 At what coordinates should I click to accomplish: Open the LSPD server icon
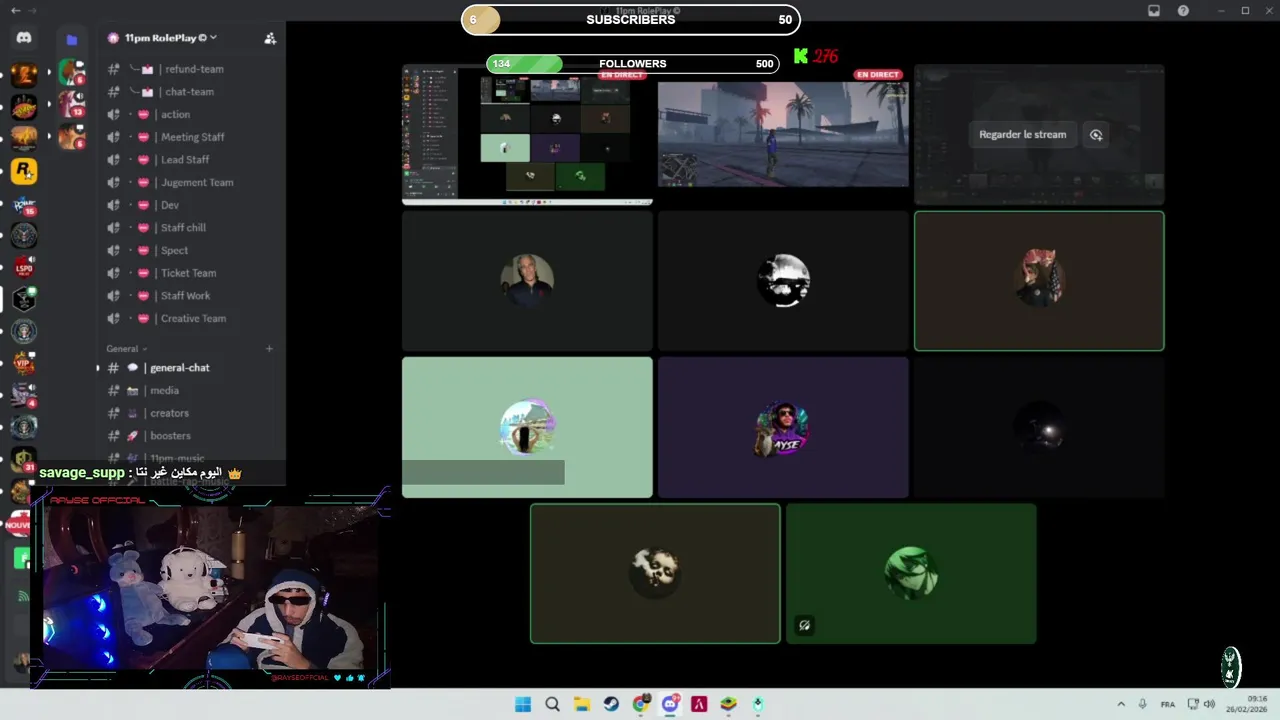[24, 267]
